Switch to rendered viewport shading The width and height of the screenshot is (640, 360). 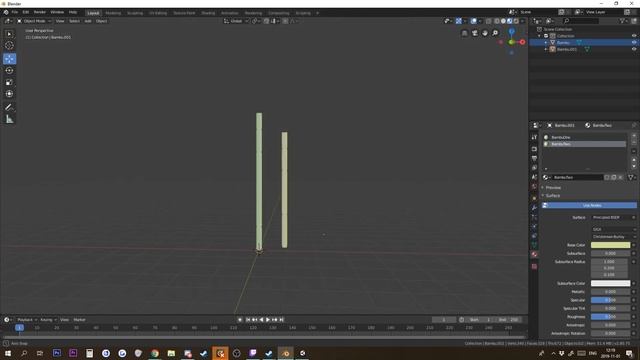point(516,21)
